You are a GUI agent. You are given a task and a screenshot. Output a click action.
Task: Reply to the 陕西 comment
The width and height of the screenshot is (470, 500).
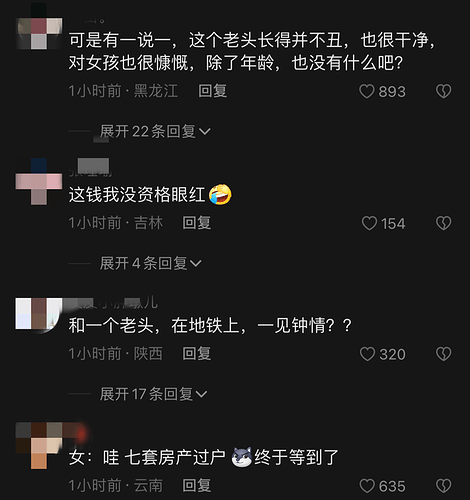pyautogui.click(x=197, y=354)
